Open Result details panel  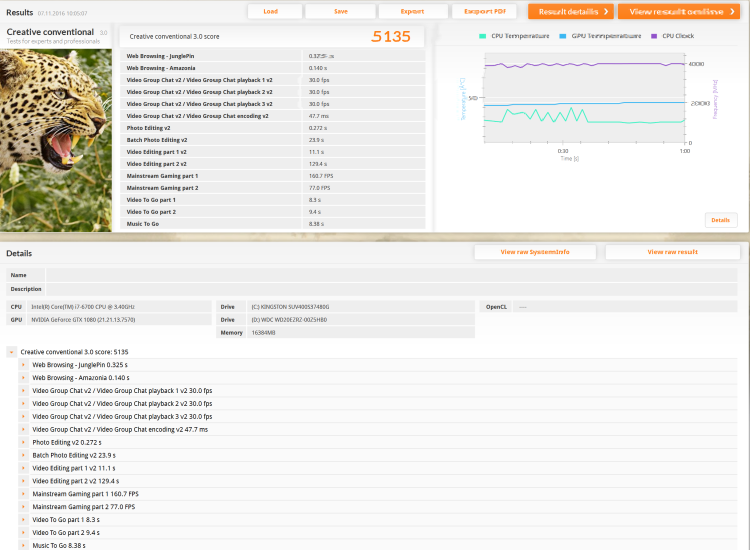tap(571, 11)
